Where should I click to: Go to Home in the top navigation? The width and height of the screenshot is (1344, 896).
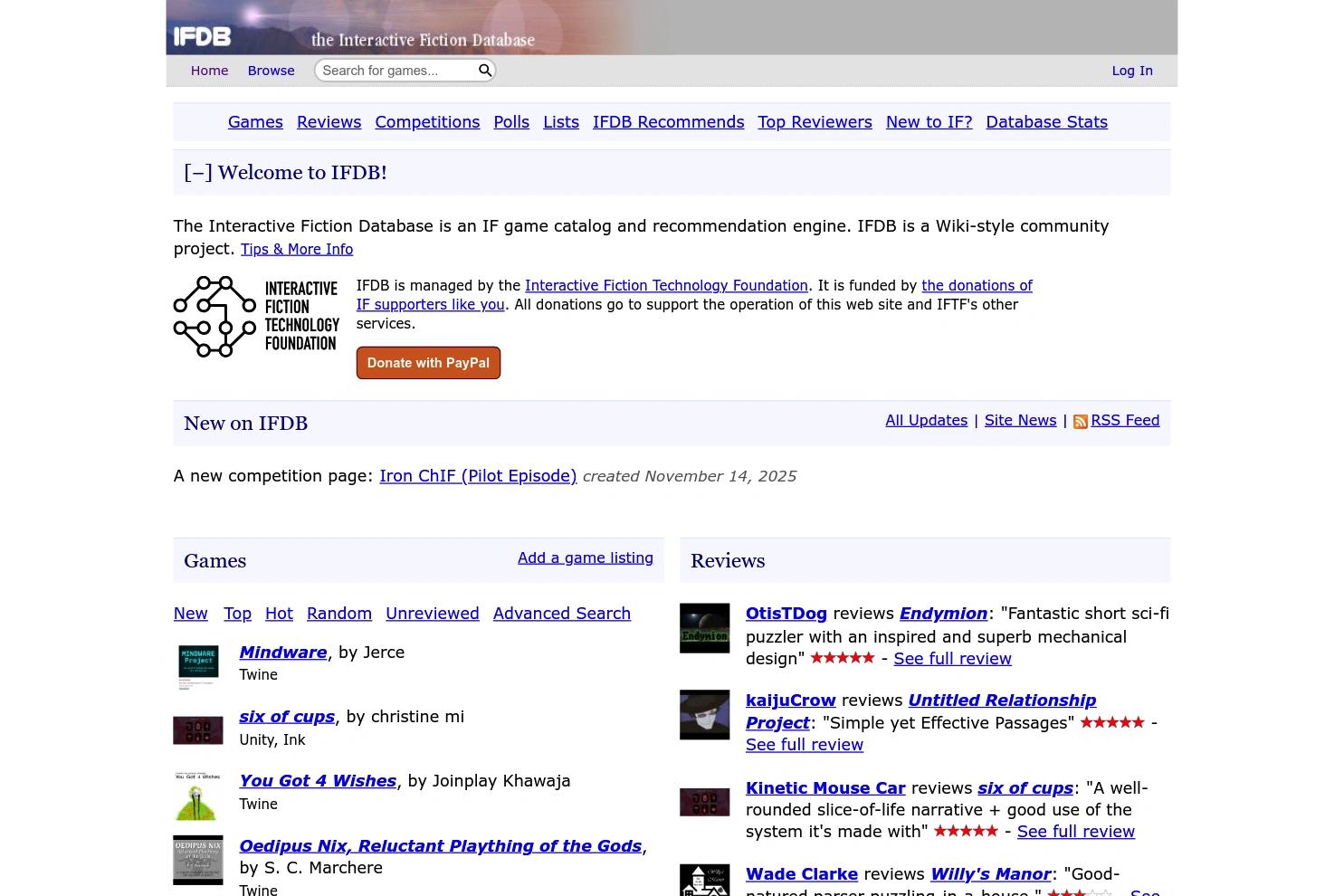coord(209,71)
